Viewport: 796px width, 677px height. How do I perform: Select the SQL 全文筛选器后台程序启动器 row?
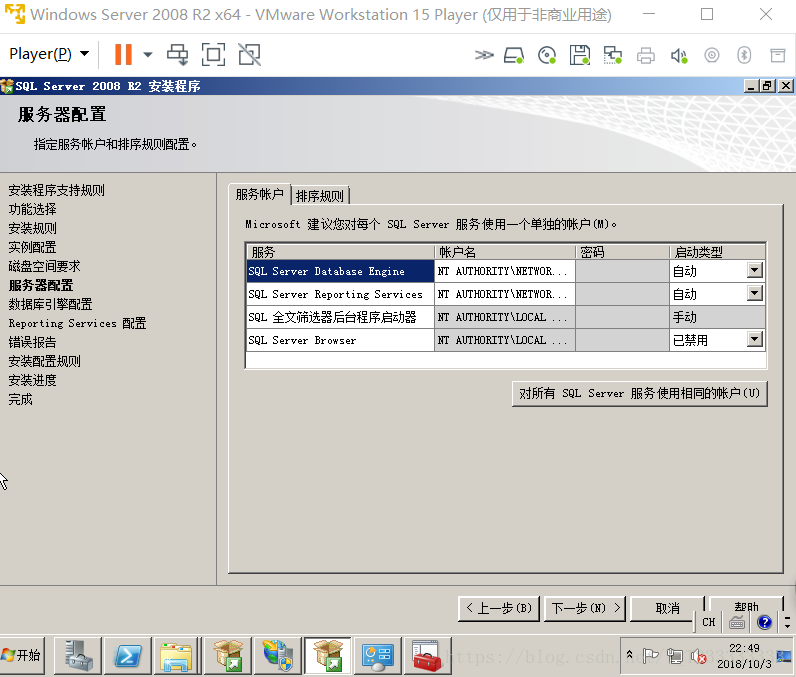340,317
